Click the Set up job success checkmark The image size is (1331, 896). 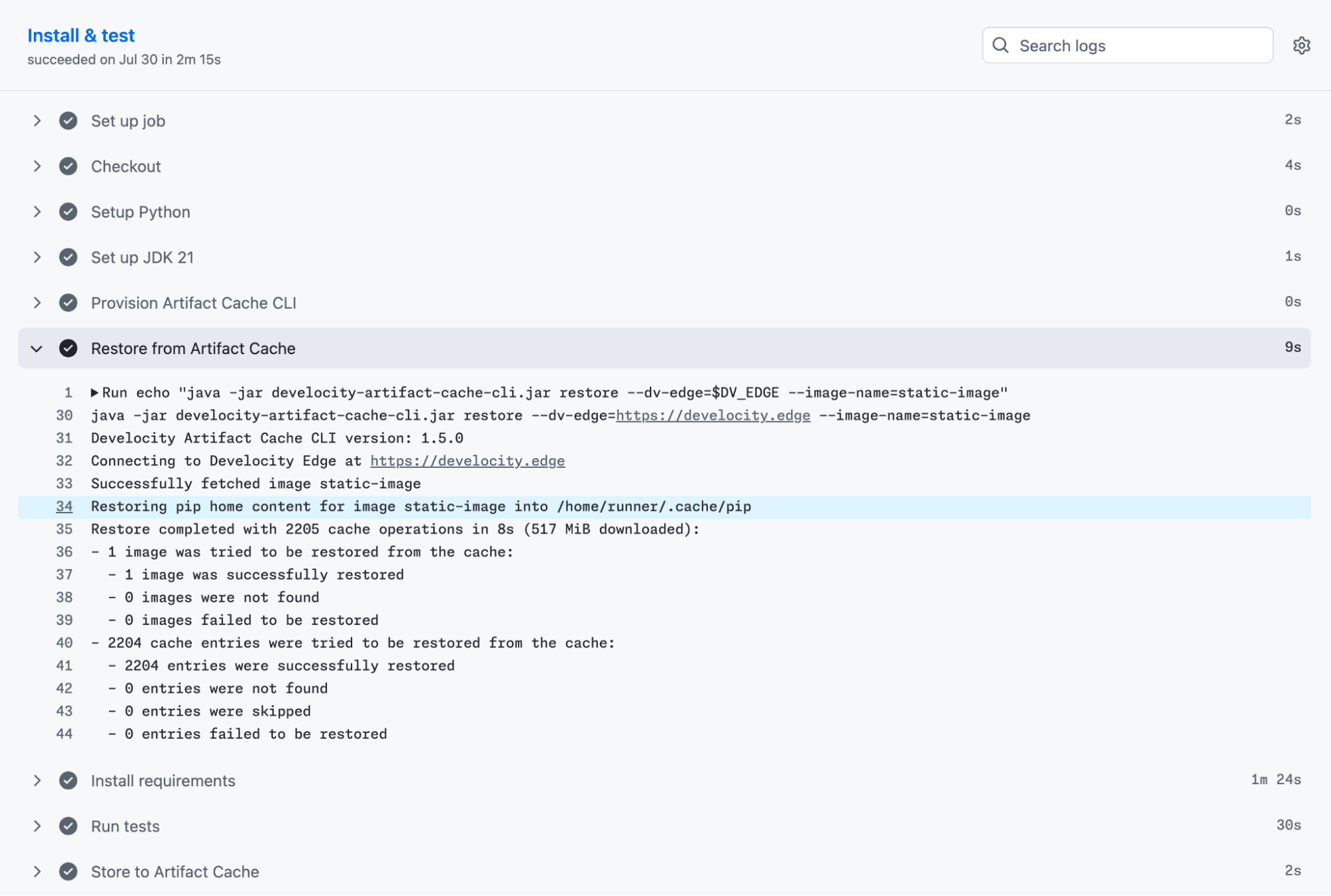tap(68, 120)
